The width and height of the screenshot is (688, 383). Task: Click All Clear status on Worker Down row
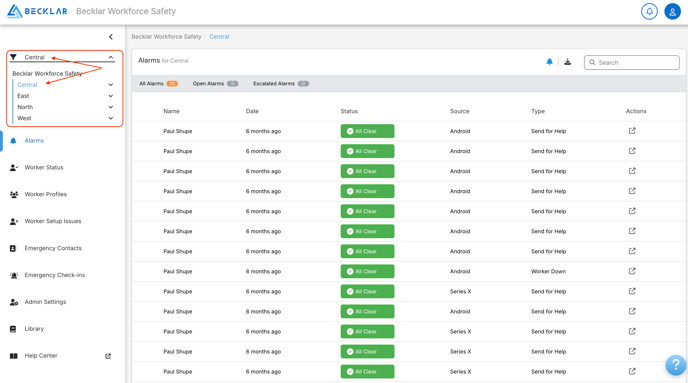pos(367,272)
